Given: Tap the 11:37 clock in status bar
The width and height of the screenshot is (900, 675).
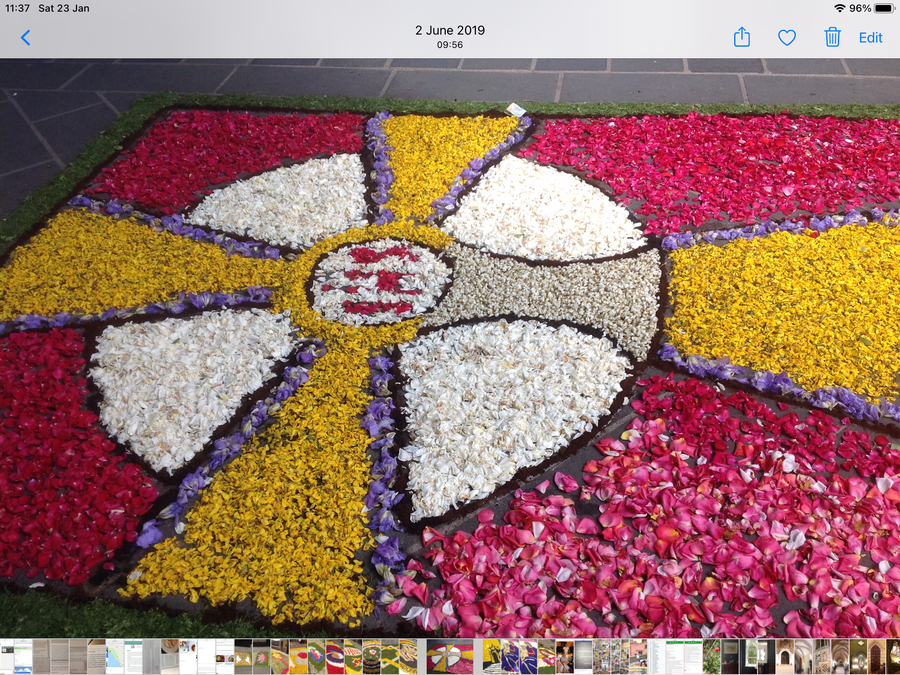Looking at the screenshot, I should pyautogui.click(x=17, y=8).
